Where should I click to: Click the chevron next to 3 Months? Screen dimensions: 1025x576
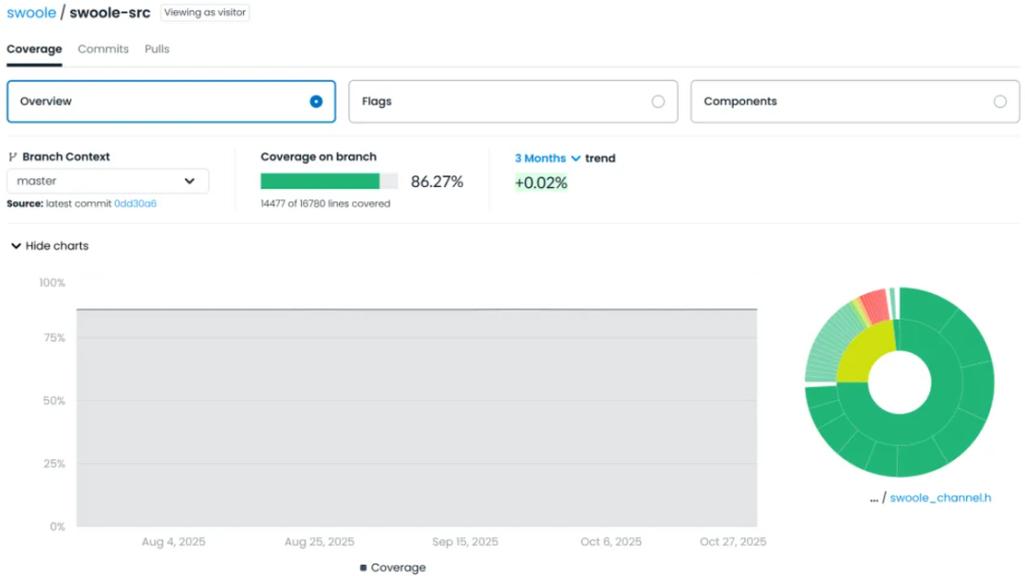(x=575, y=158)
